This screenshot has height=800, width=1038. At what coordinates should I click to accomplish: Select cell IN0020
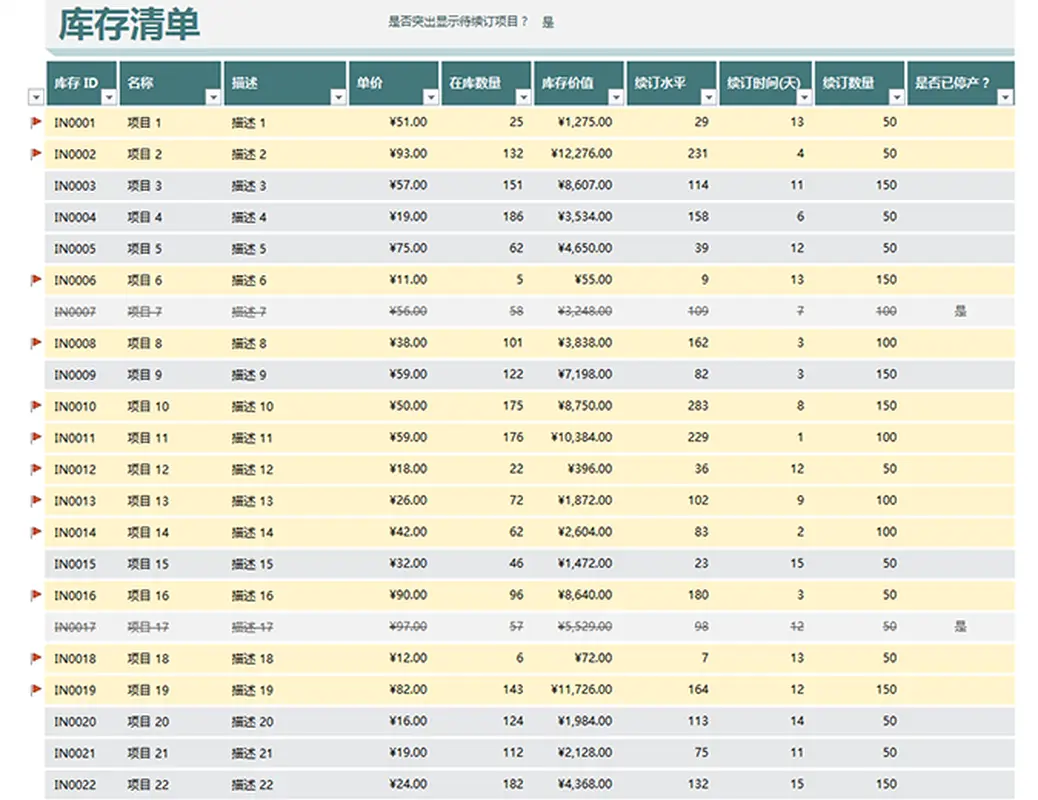75,721
